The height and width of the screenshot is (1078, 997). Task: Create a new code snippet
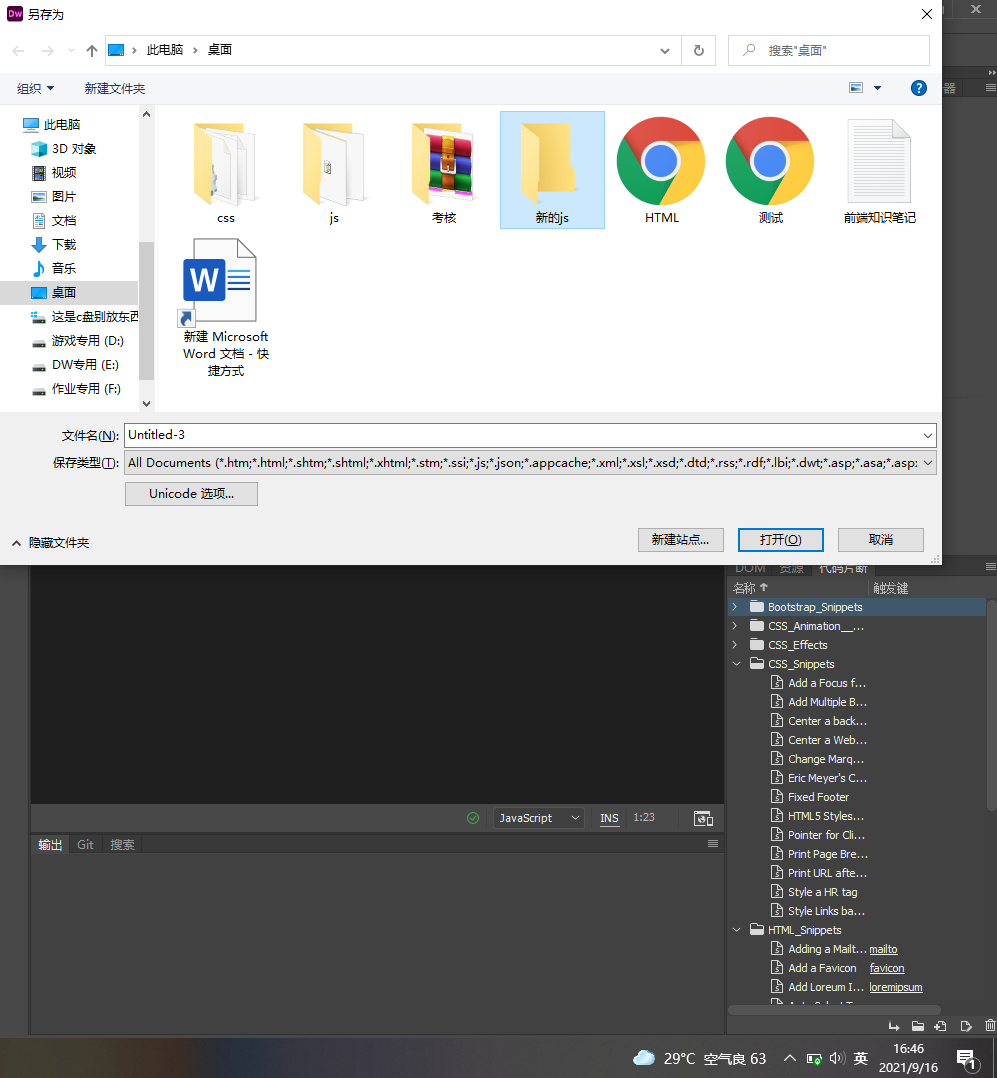tap(941, 1025)
